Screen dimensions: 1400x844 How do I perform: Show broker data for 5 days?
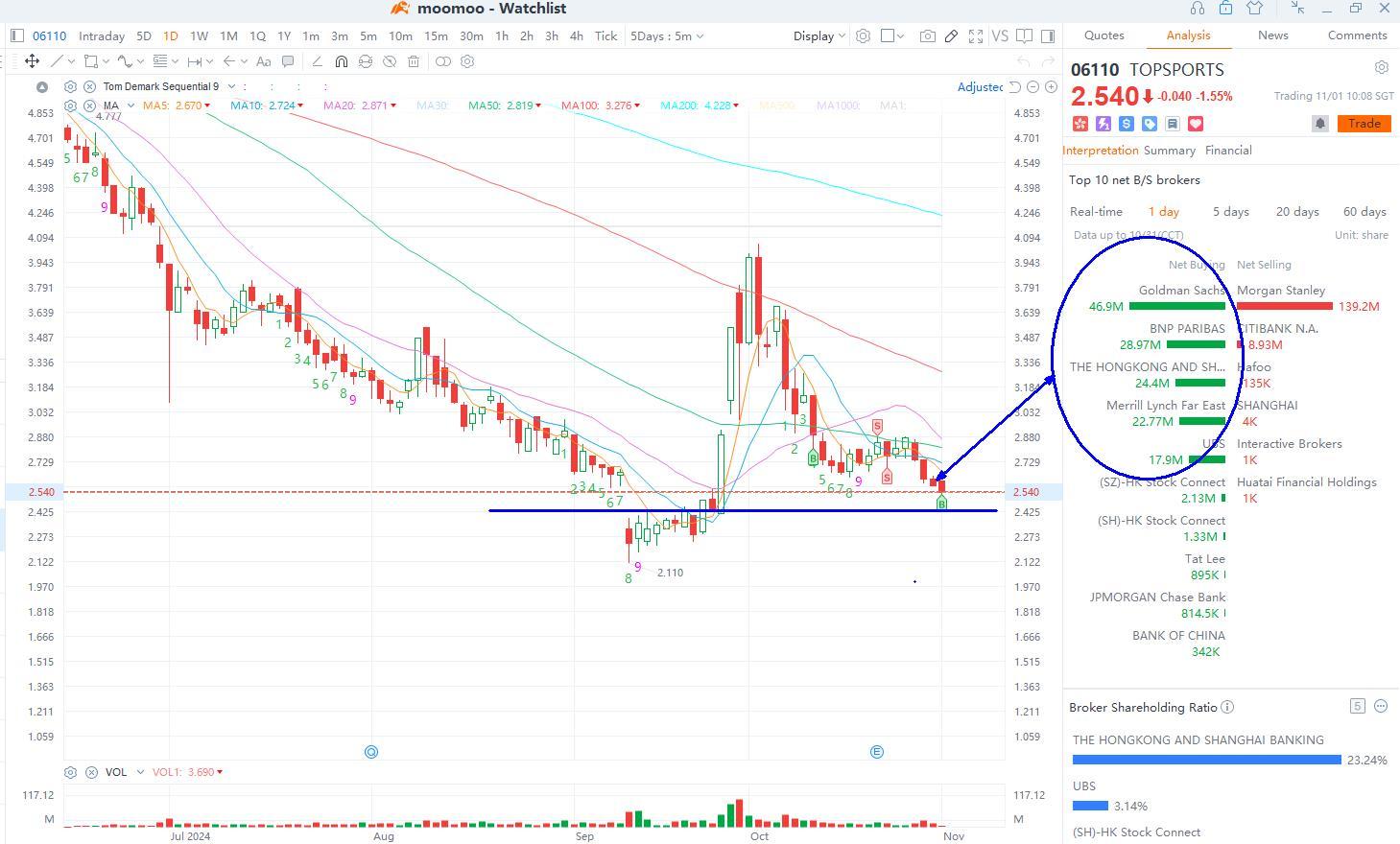pyautogui.click(x=1230, y=212)
